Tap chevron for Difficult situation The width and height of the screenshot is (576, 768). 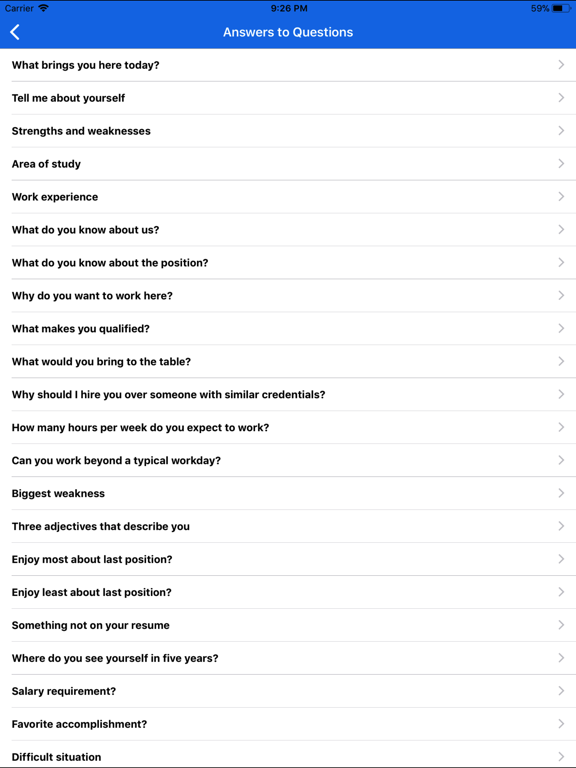point(561,756)
